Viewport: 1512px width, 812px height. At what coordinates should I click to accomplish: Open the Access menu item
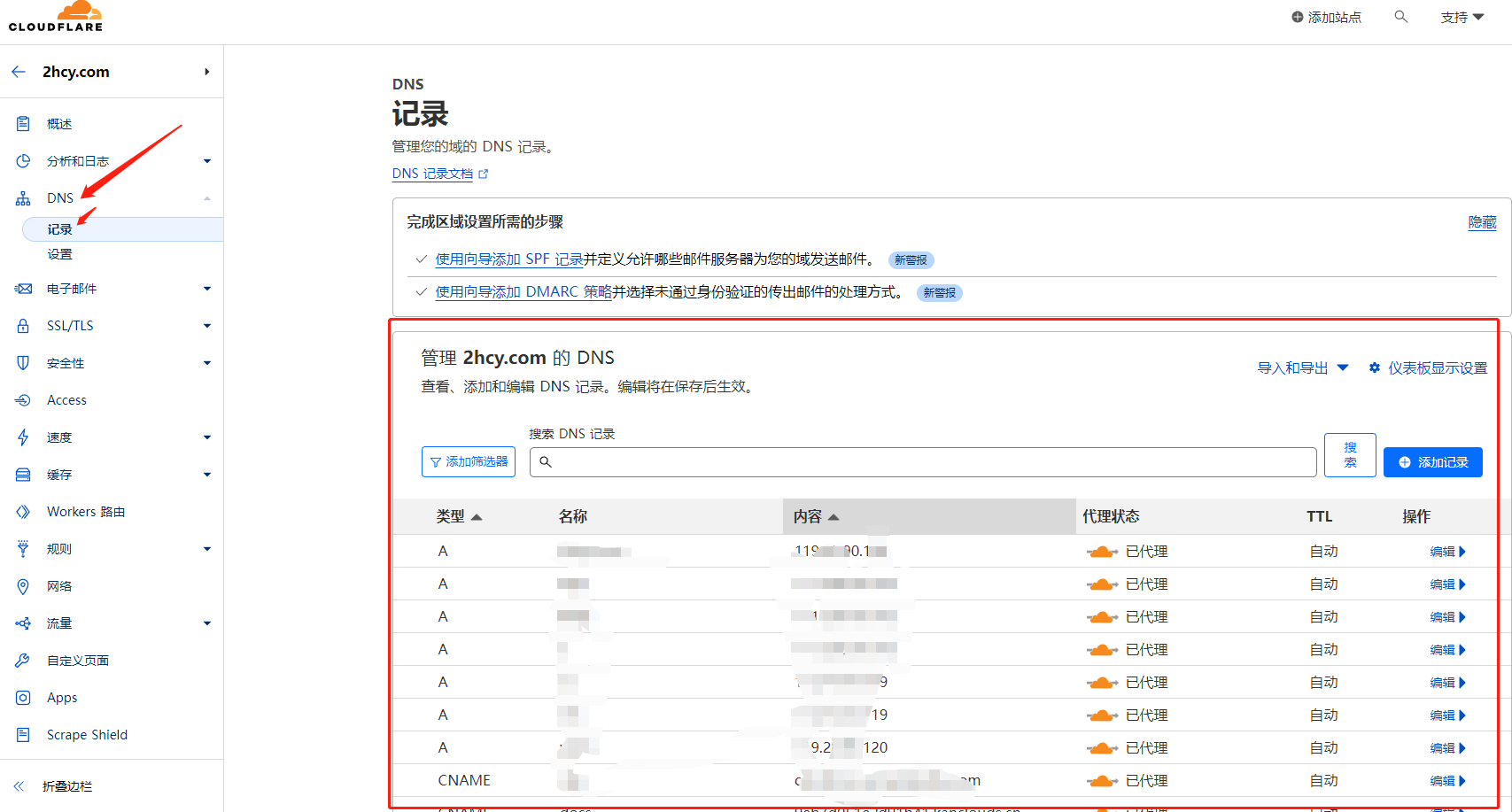point(66,400)
